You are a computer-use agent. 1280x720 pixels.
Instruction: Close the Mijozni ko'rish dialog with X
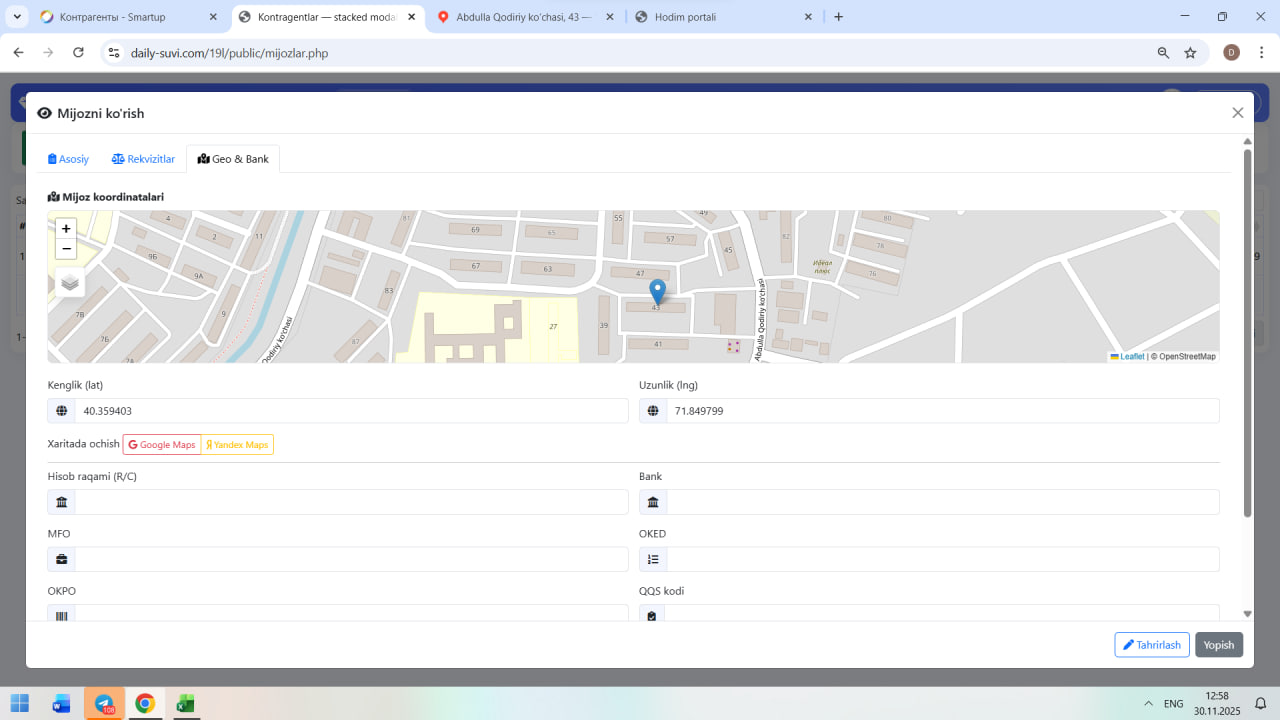(1238, 113)
